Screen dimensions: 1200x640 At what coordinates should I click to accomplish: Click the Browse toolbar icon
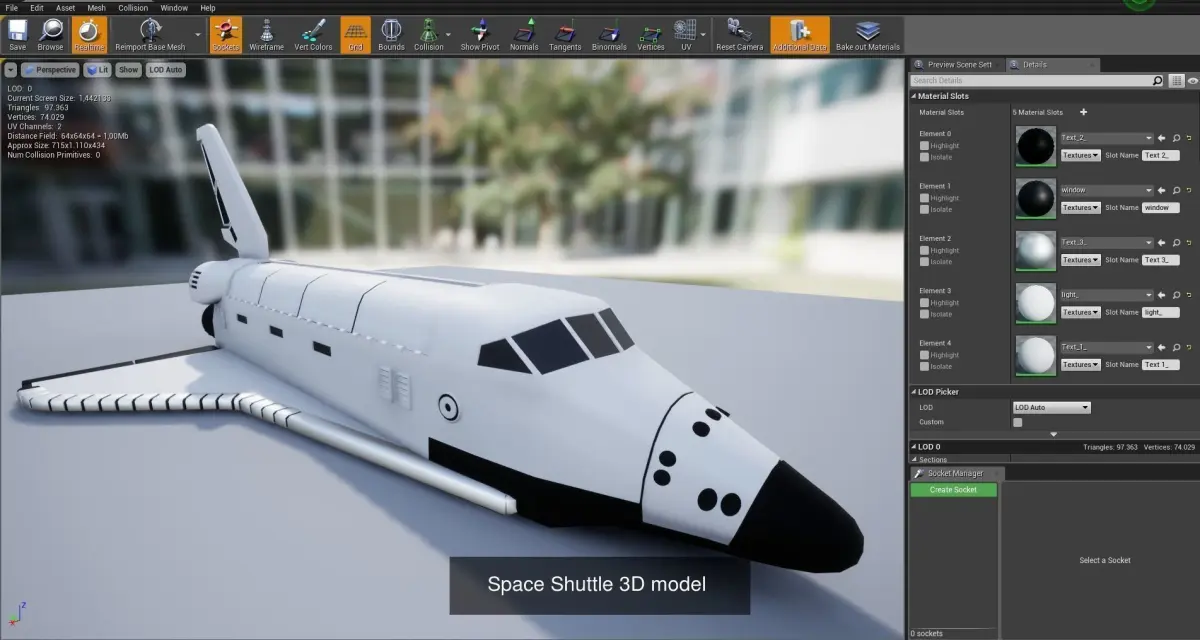pyautogui.click(x=50, y=34)
